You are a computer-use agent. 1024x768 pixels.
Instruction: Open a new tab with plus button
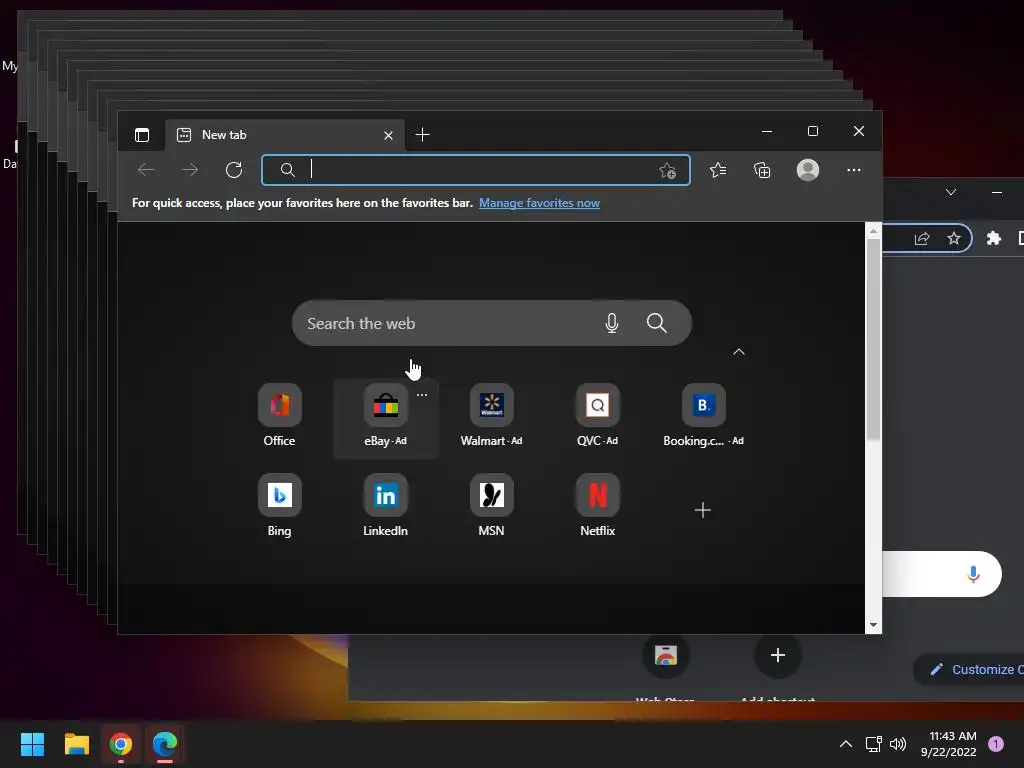423,135
